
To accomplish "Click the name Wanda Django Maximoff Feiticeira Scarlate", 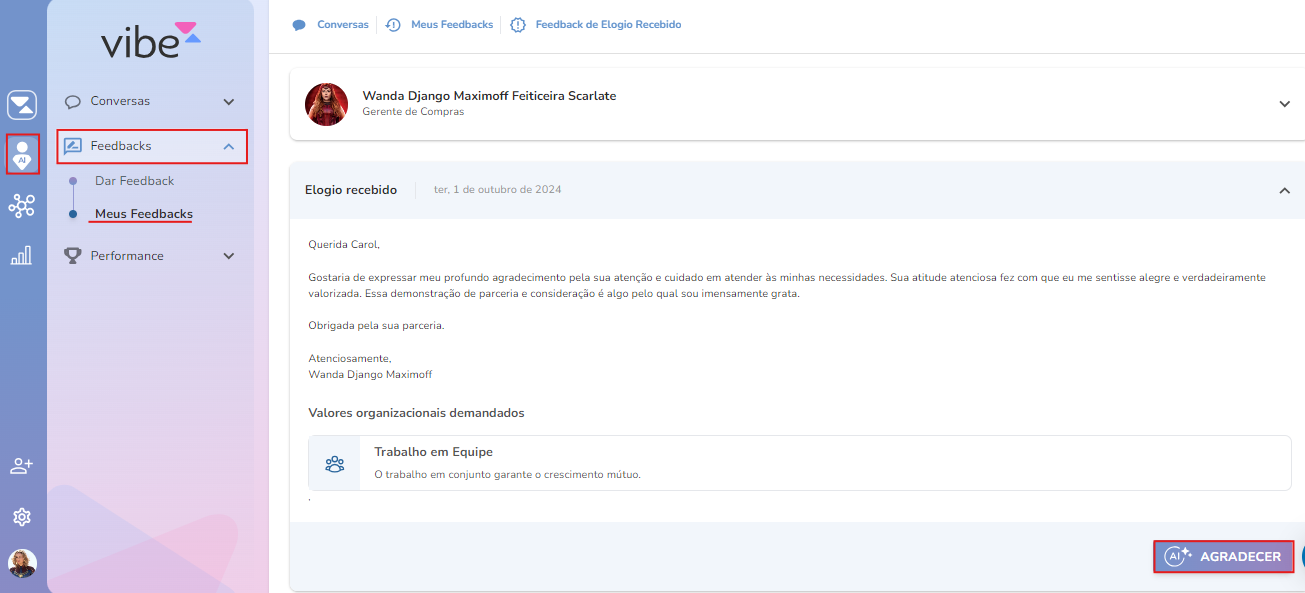I will click(489, 96).
